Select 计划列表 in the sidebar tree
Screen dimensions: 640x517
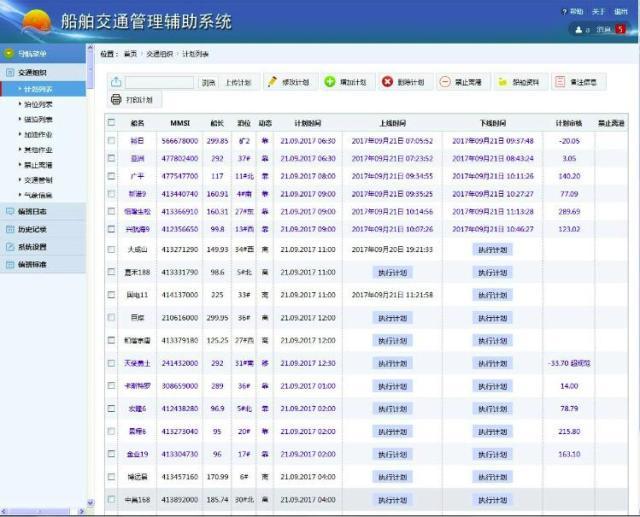coord(39,89)
